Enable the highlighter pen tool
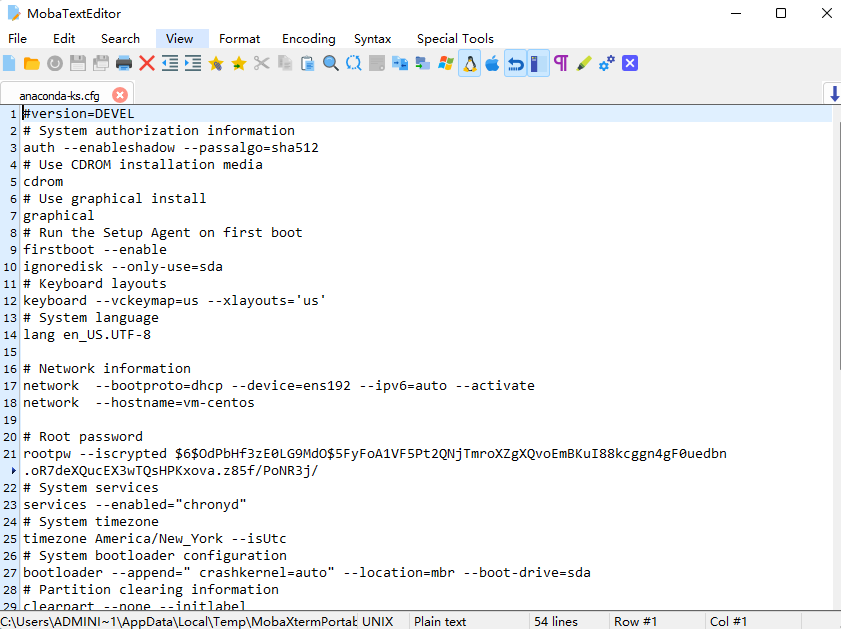This screenshot has width=841, height=629. [583, 62]
